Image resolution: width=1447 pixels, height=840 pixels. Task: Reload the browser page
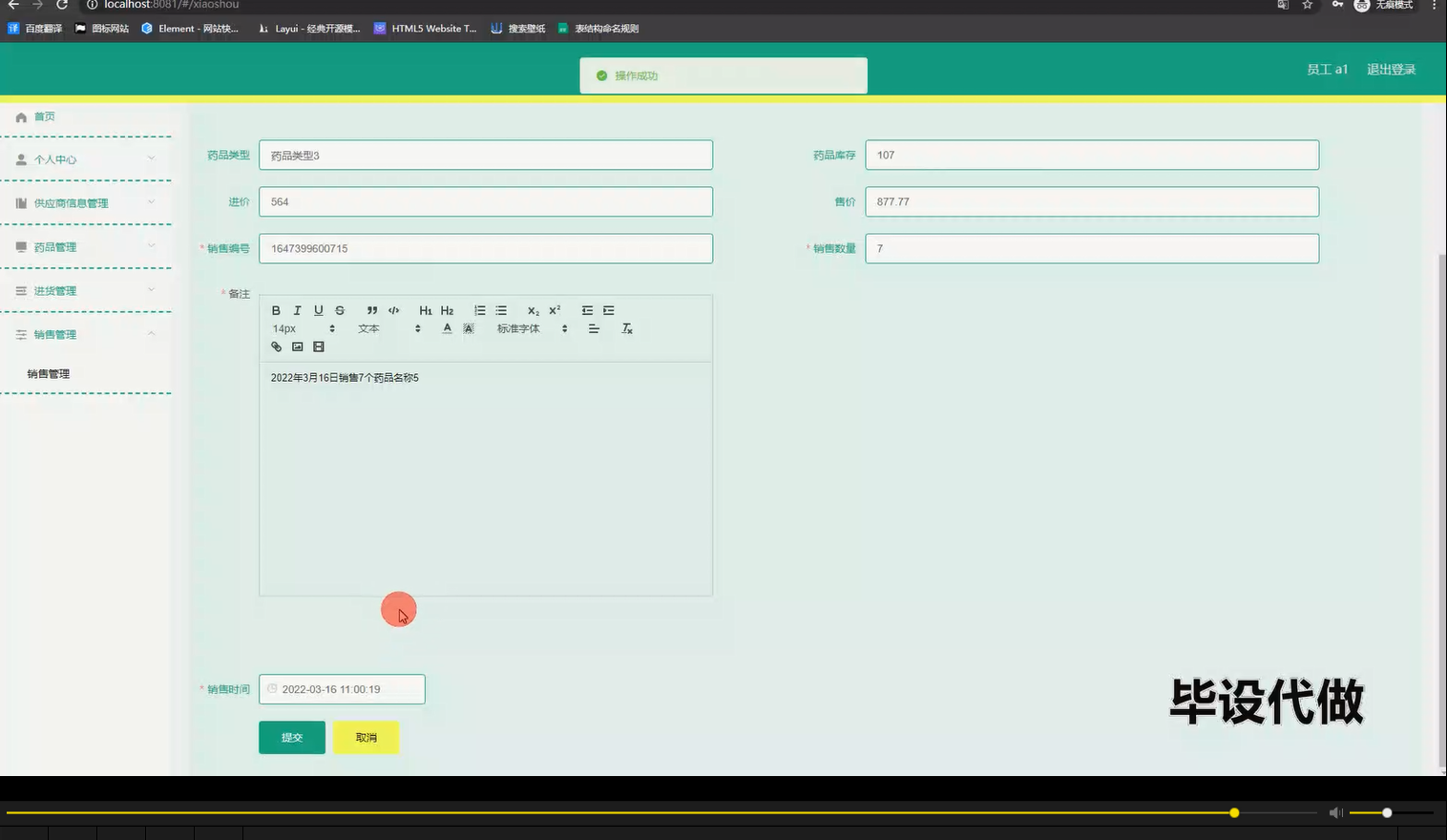click(62, 5)
